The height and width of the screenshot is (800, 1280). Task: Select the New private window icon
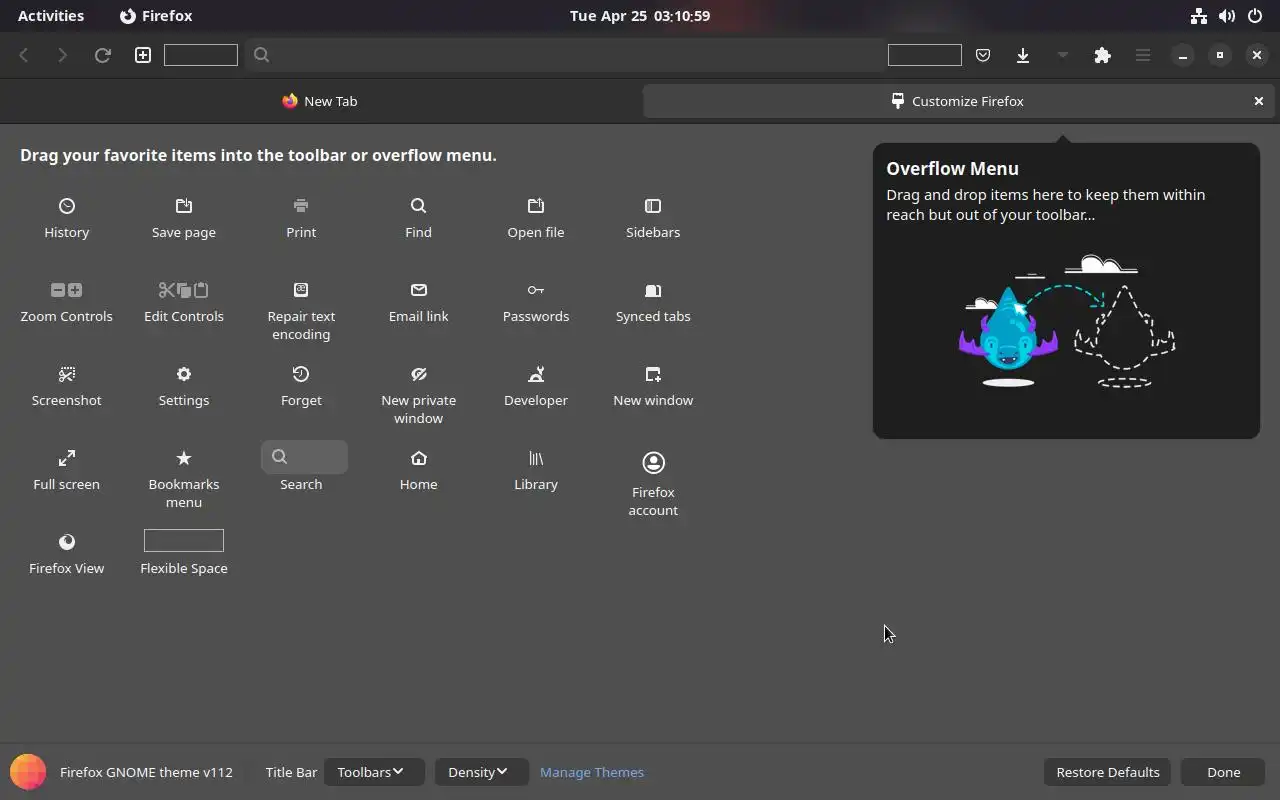[418, 374]
